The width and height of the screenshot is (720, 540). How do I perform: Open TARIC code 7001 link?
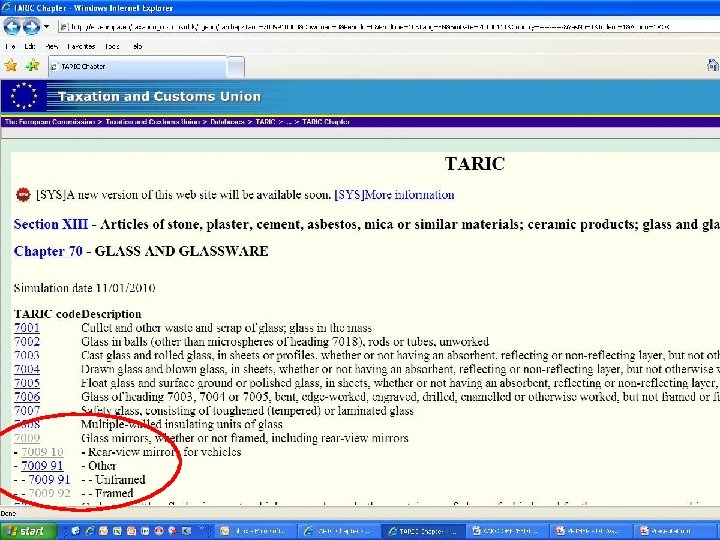click(x=27, y=328)
